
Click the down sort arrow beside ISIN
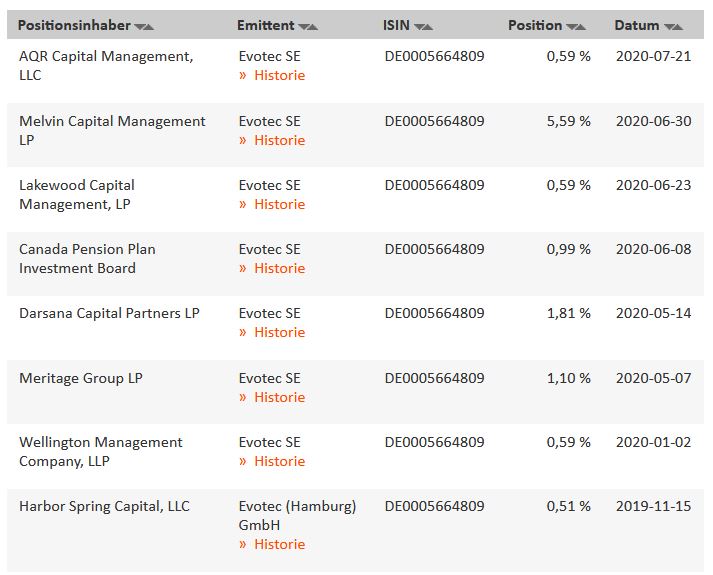(418, 27)
